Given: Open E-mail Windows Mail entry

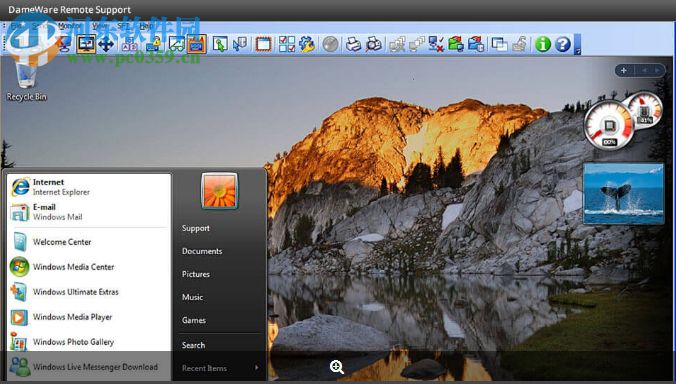Looking at the screenshot, I should (88, 212).
